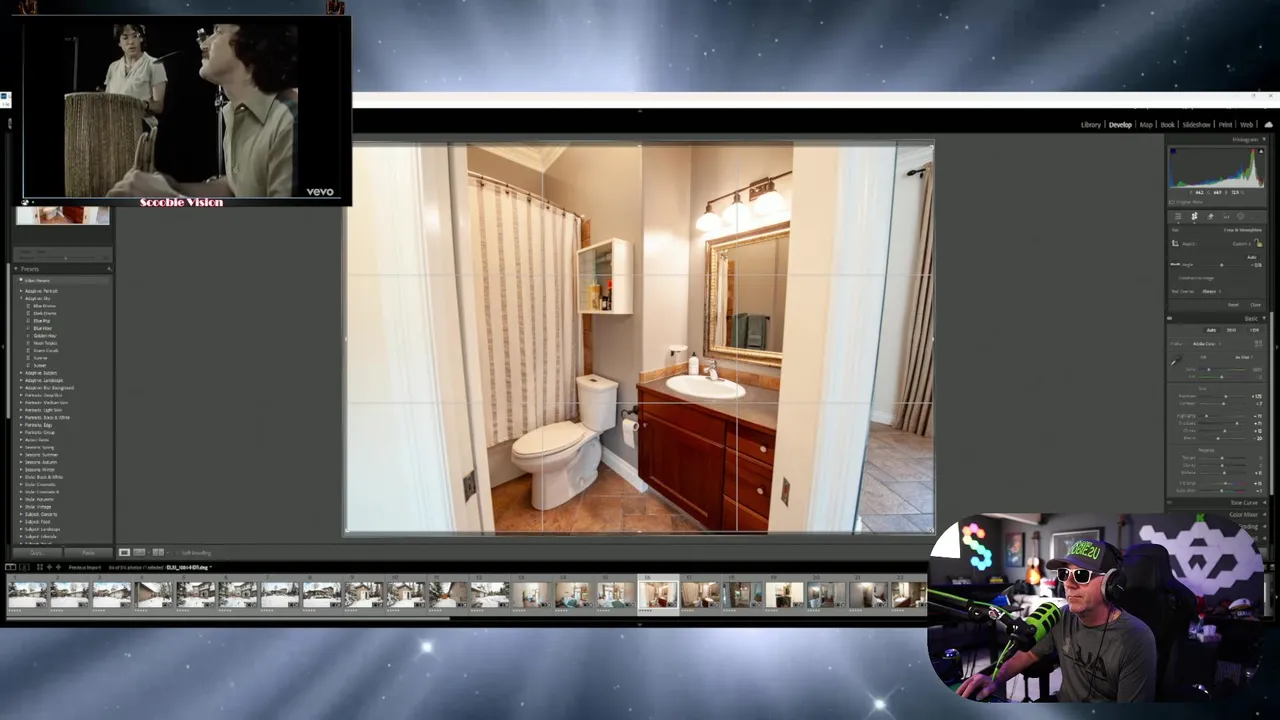Open the Adobe Color profile dropdown

click(1207, 344)
